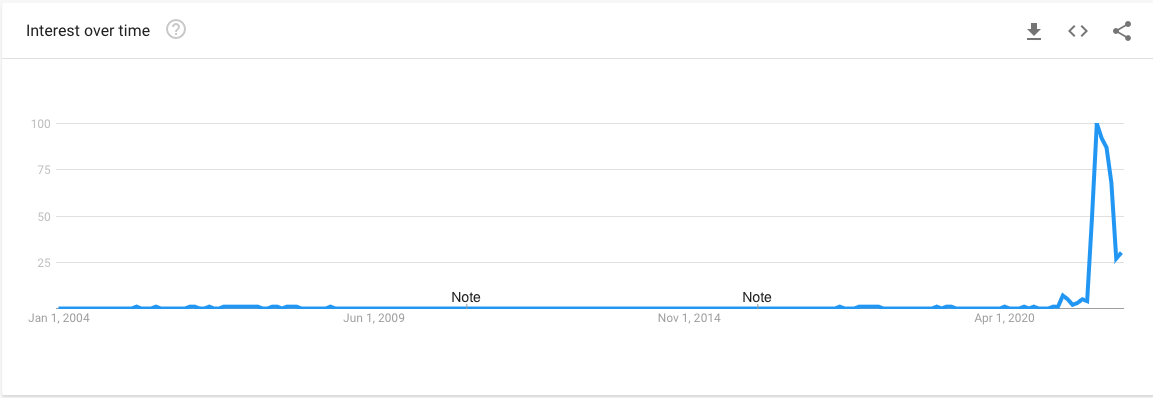Screen dimensions: 1153x398
Task: Click the 25 y-axis label
Action: pos(43,263)
